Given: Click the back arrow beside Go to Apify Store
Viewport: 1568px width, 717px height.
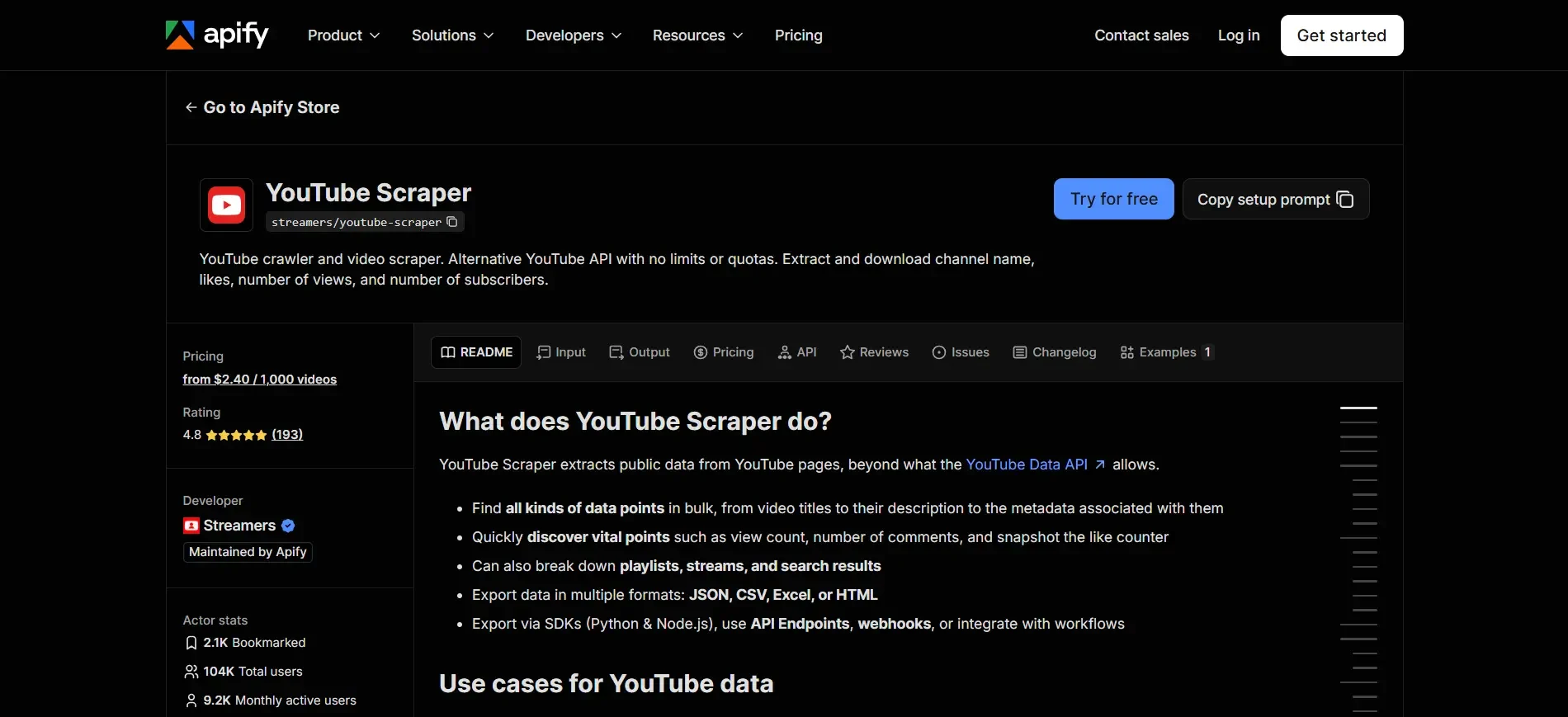Looking at the screenshot, I should click(191, 107).
